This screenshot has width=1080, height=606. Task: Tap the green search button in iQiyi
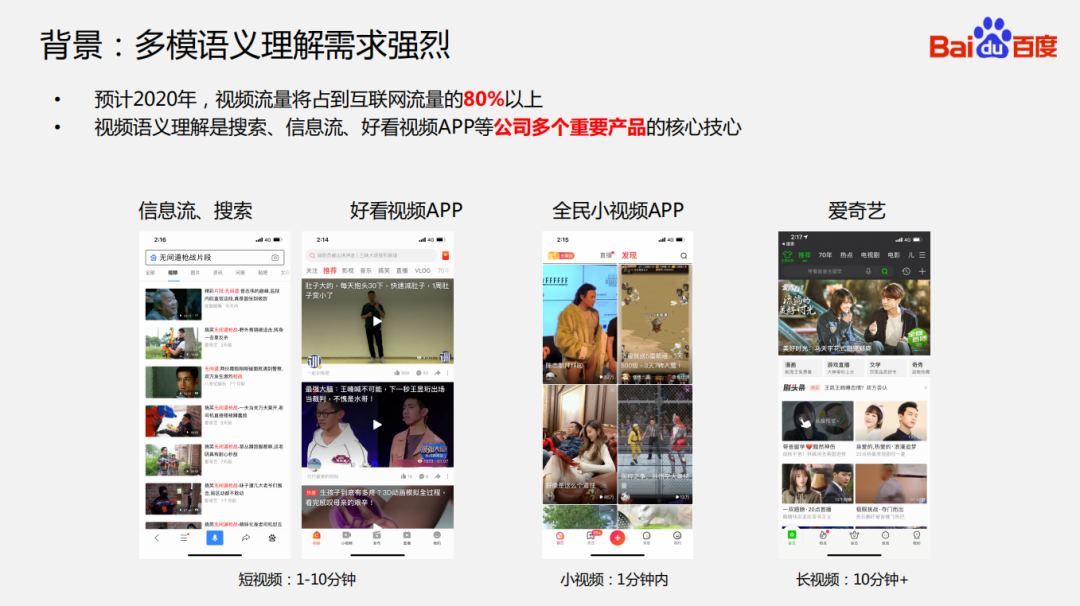884,271
